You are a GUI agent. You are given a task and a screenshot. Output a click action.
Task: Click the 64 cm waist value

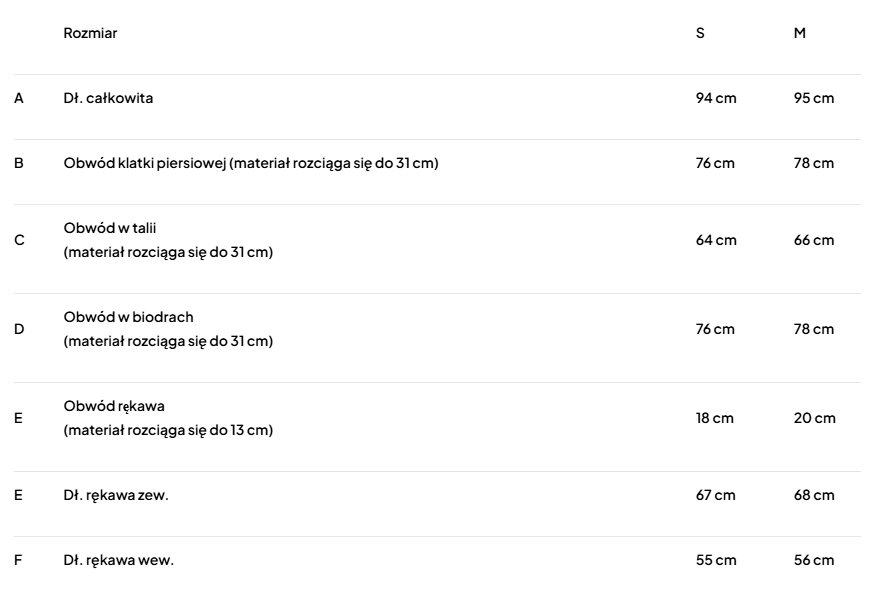click(716, 240)
